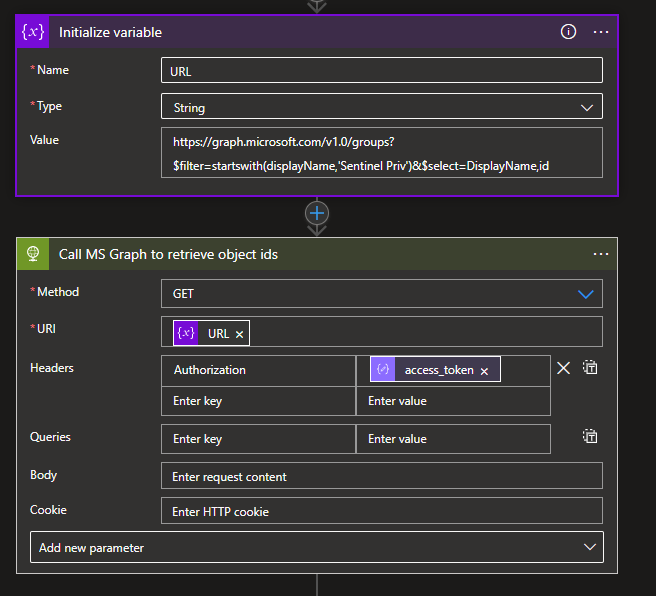
Task: Open Call MS Graph ellipsis menu
Action: click(x=600, y=254)
